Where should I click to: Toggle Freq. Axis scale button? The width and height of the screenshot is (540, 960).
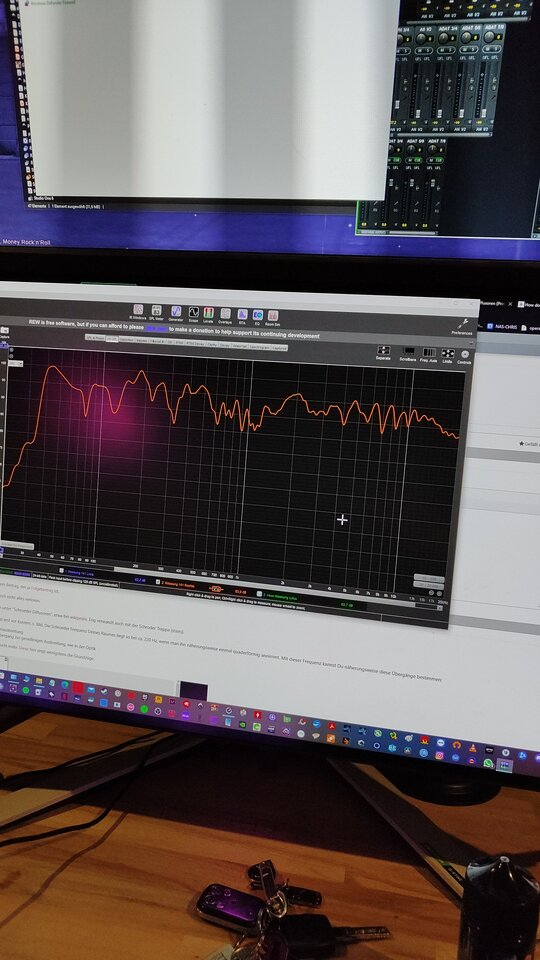point(429,355)
